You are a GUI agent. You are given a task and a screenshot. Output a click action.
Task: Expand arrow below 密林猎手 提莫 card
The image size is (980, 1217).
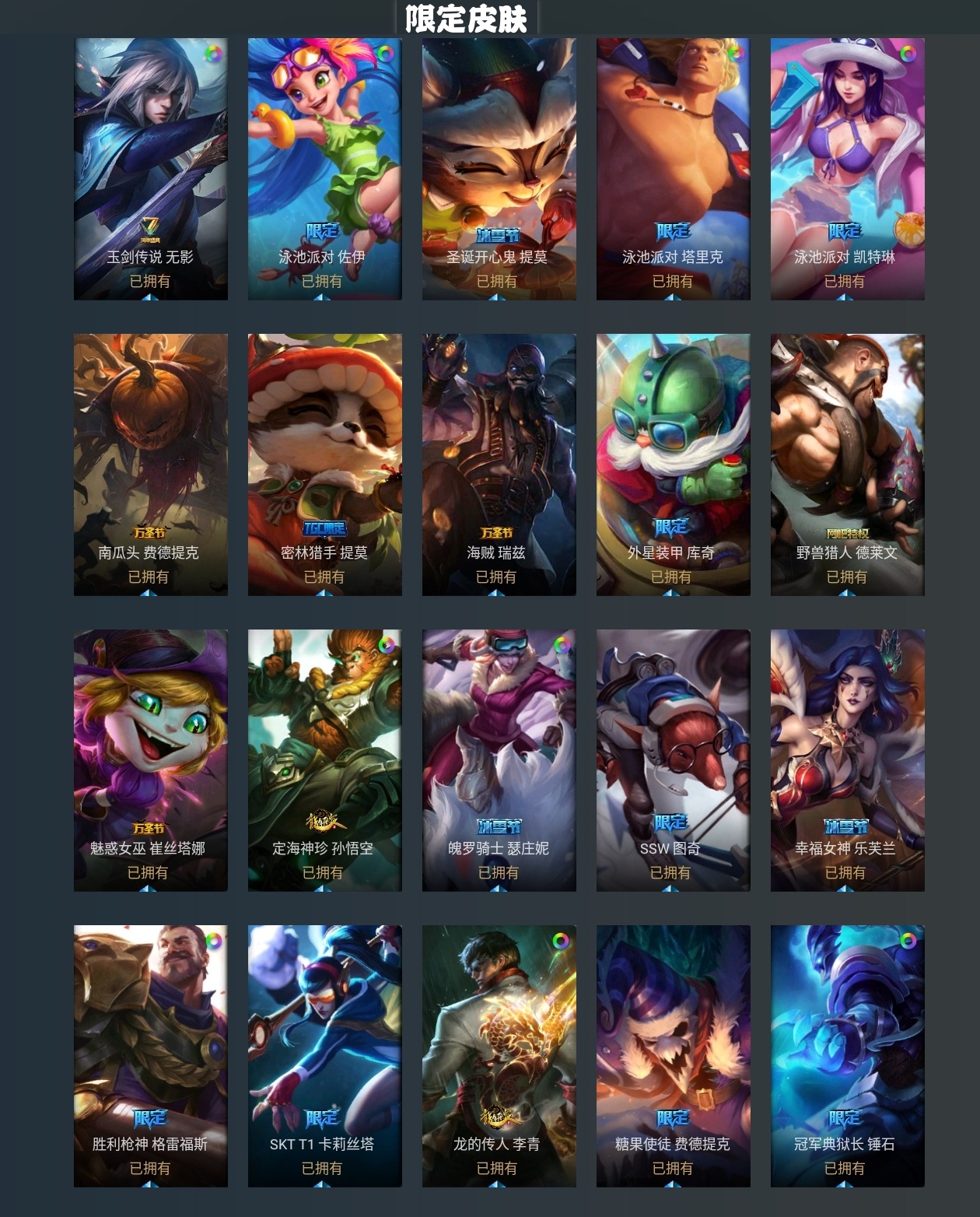[x=324, y=593]
